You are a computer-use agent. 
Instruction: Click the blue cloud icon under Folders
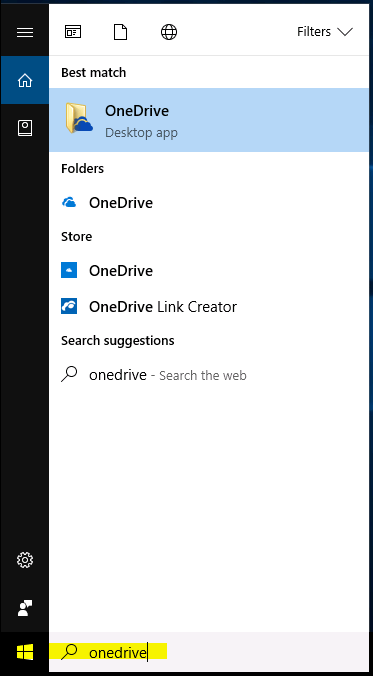coord(69,202)
